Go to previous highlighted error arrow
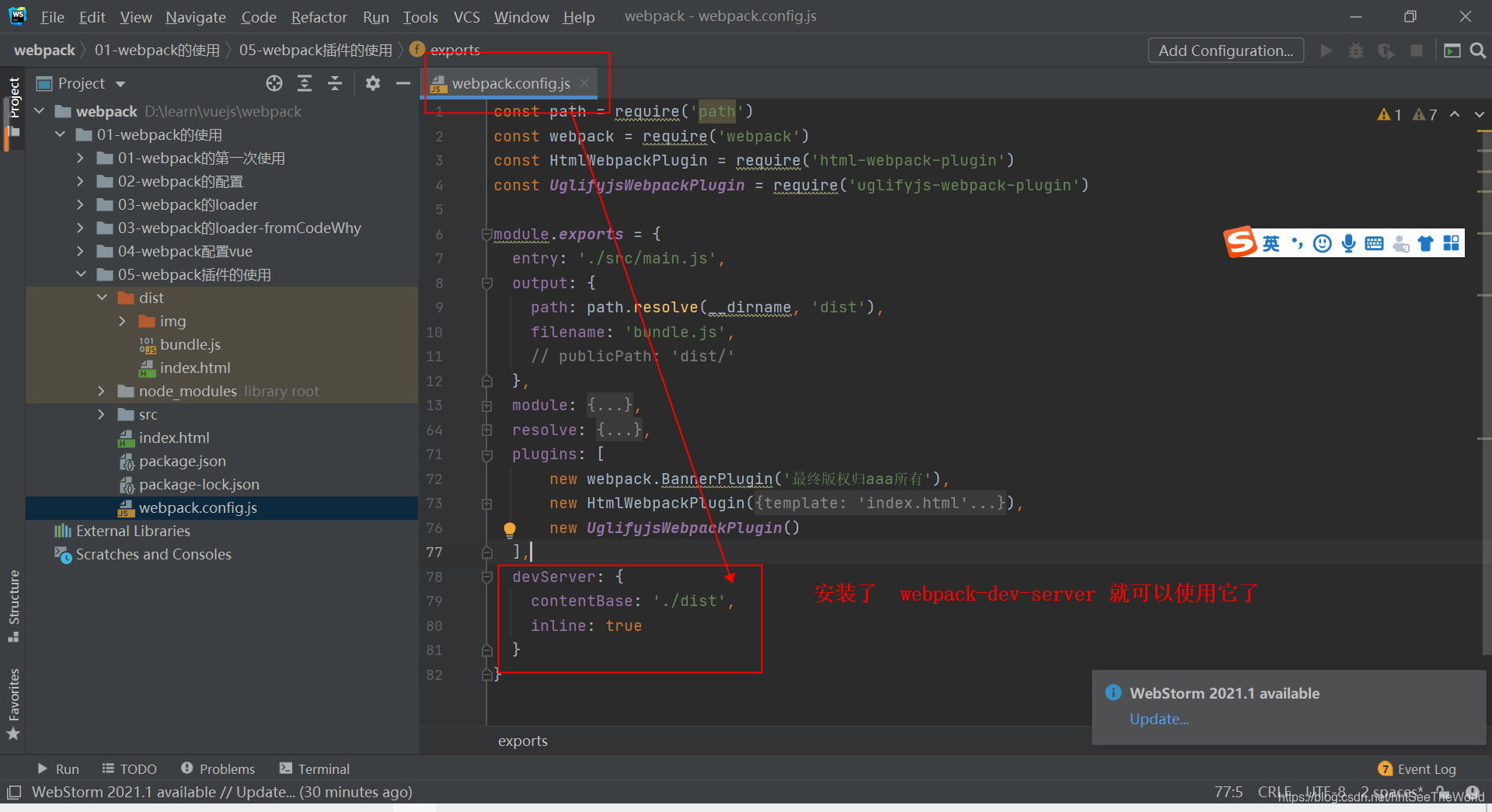 1455,114
